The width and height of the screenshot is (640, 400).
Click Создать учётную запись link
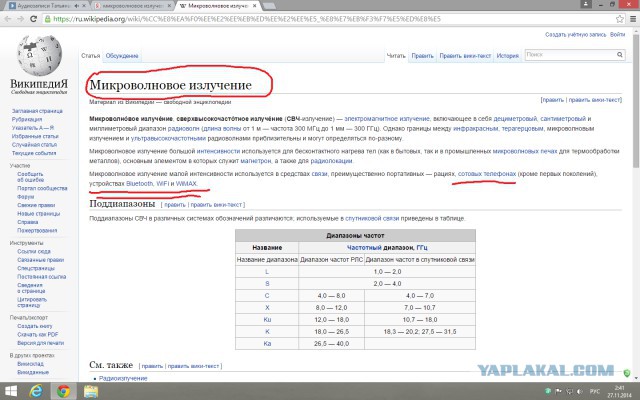tap(576, 35)
